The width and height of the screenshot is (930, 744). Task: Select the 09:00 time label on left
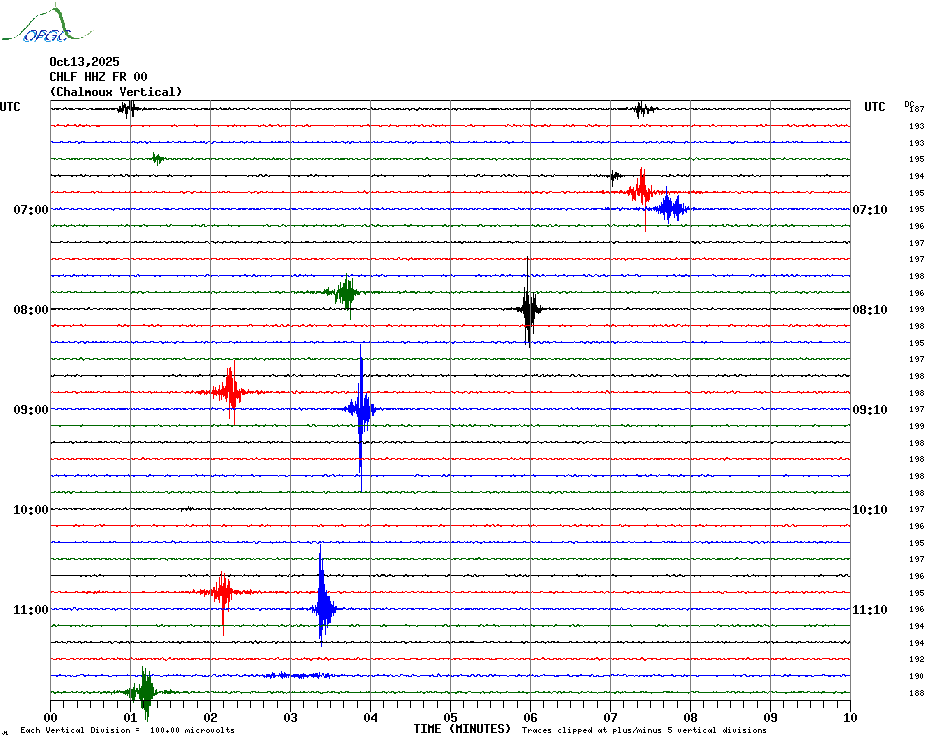(31, 410)
